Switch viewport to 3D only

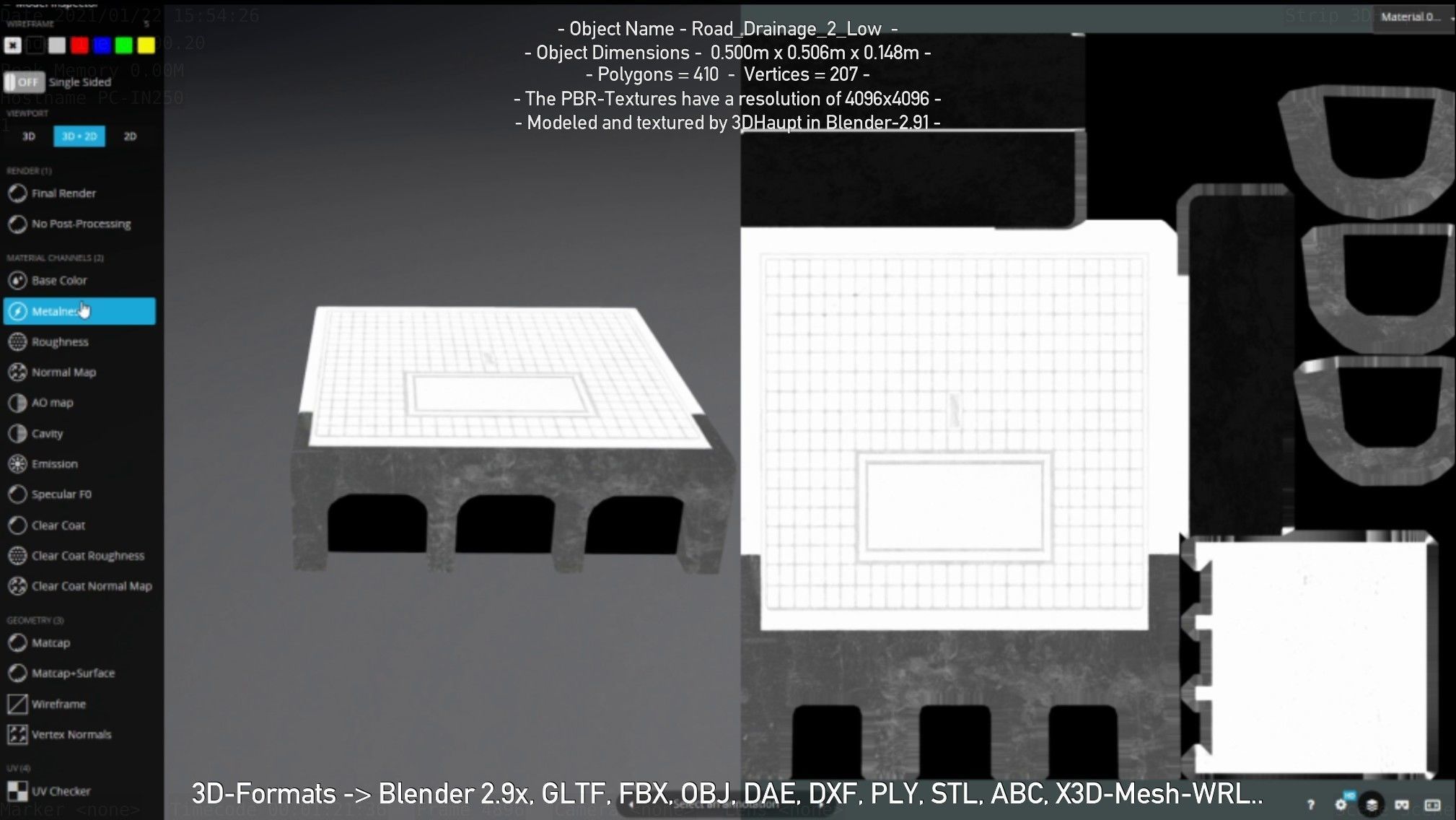click(29, 136)
